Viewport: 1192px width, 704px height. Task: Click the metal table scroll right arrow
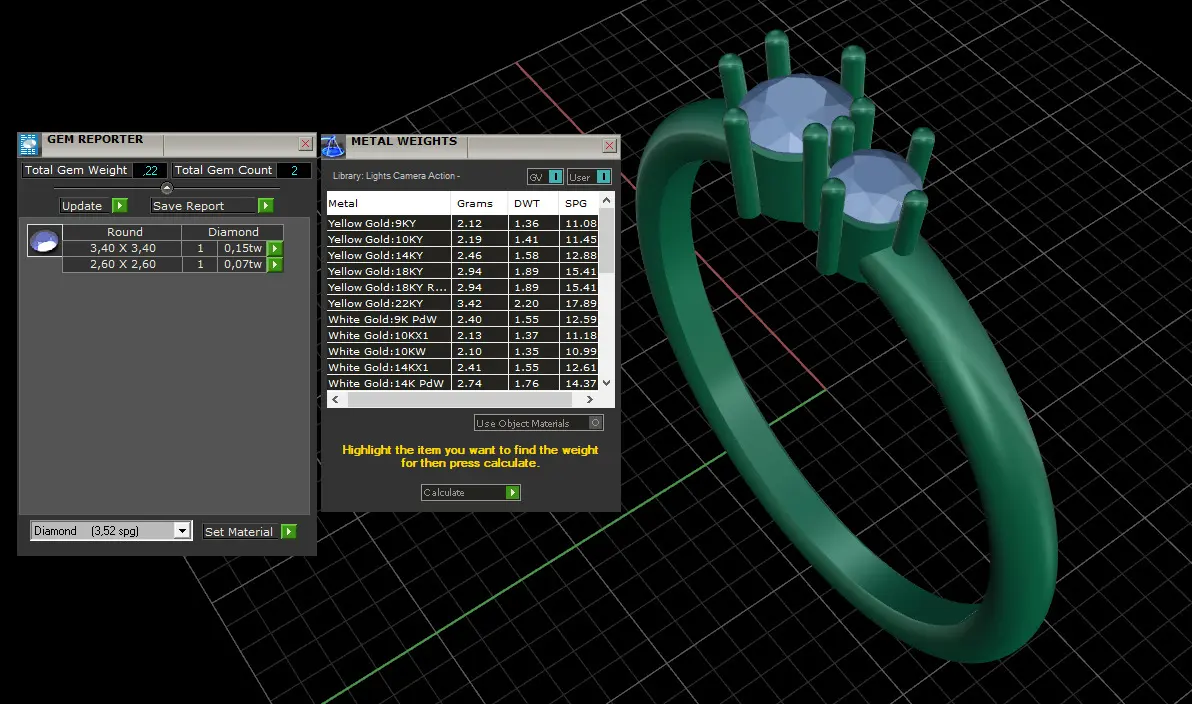(x=589, y=399)
